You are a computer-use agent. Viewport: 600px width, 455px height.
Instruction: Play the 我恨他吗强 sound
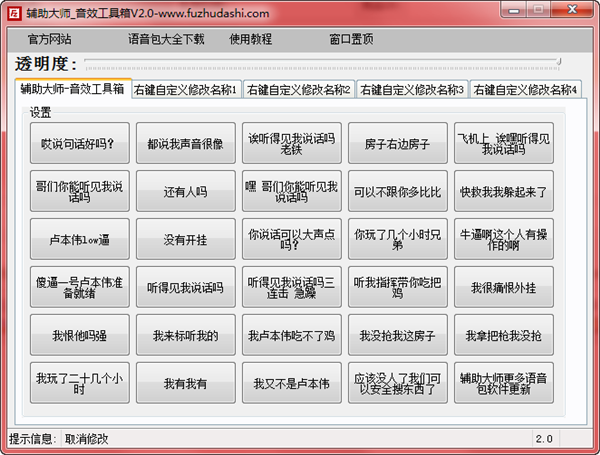click(x=80, y=335)
